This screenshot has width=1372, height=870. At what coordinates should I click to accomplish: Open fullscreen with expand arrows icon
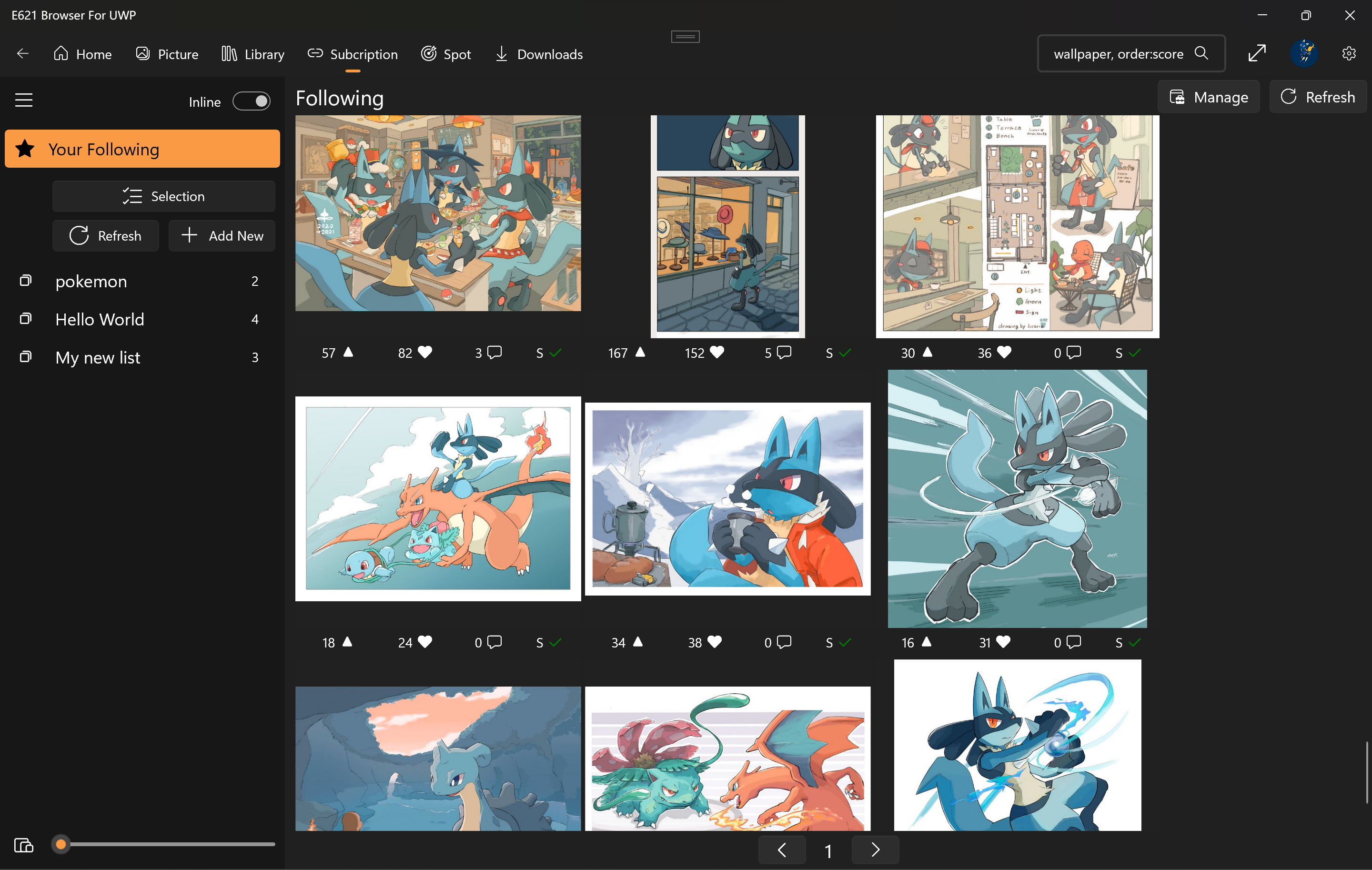click(x=1257, y=53)
